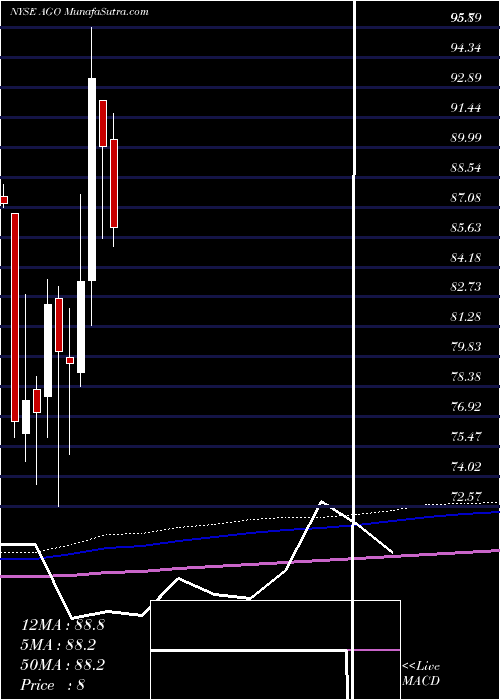Click the 84.18 price axis label
Screen dimensions: 500x700
point(466,257)
